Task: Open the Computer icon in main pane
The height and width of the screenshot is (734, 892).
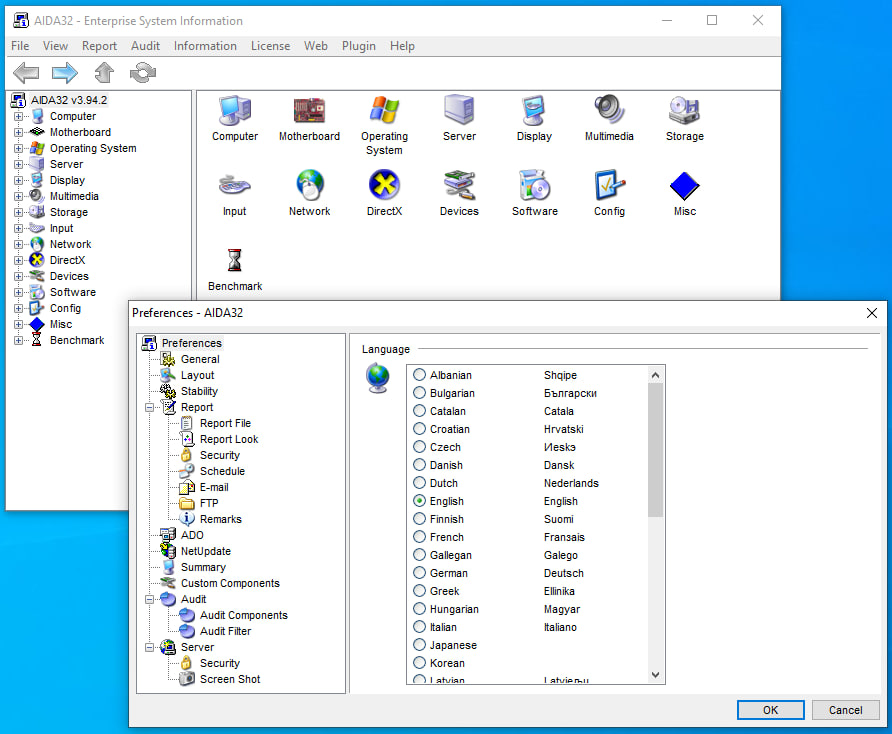Action: coord(235,110)
